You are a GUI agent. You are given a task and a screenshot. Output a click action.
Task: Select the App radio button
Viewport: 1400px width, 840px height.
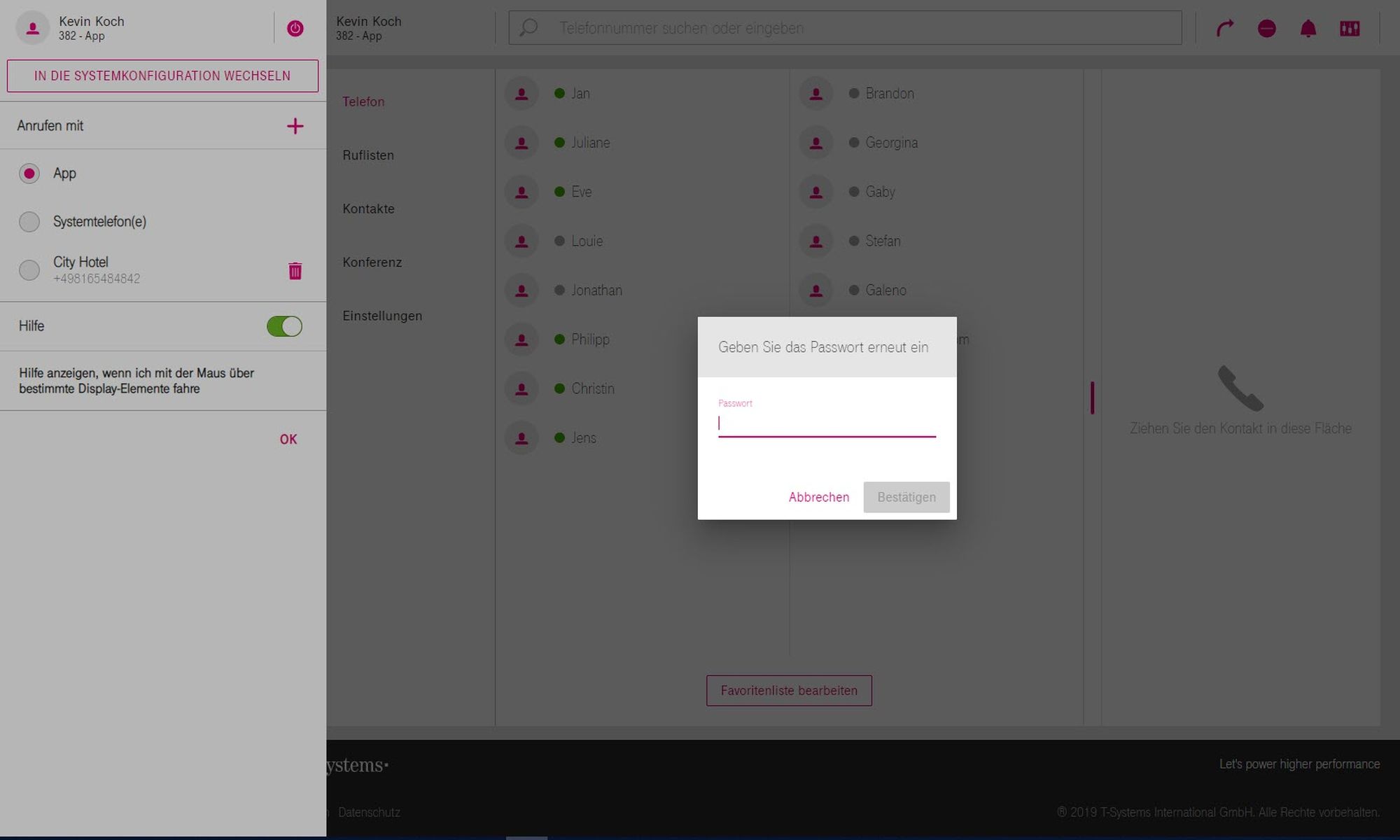tap(29, 173)
